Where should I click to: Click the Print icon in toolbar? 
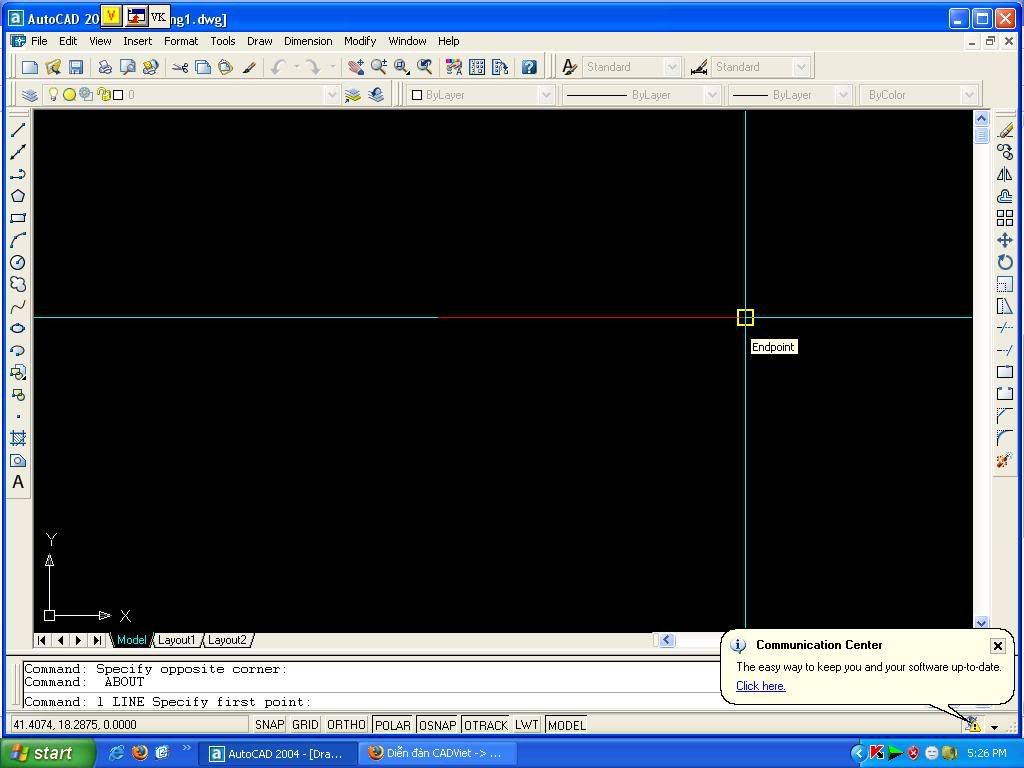(104, 67)
